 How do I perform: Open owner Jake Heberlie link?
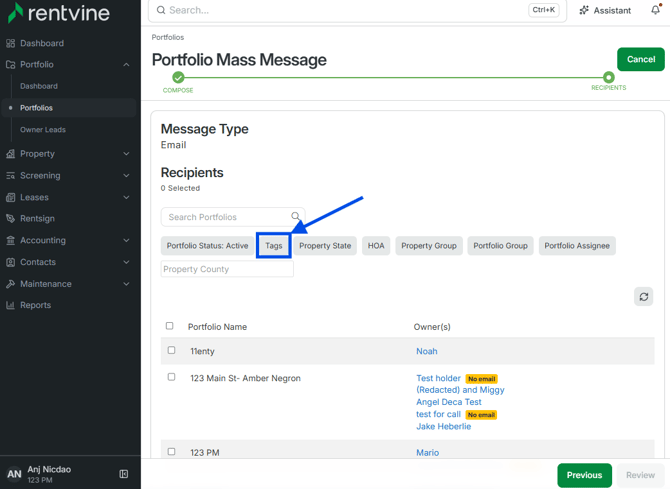444,426
